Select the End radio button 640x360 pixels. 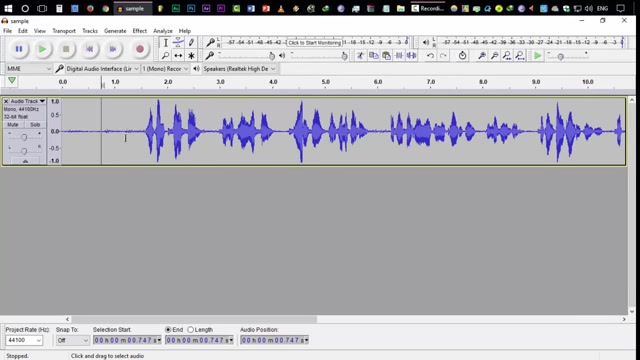click(168, 329)
